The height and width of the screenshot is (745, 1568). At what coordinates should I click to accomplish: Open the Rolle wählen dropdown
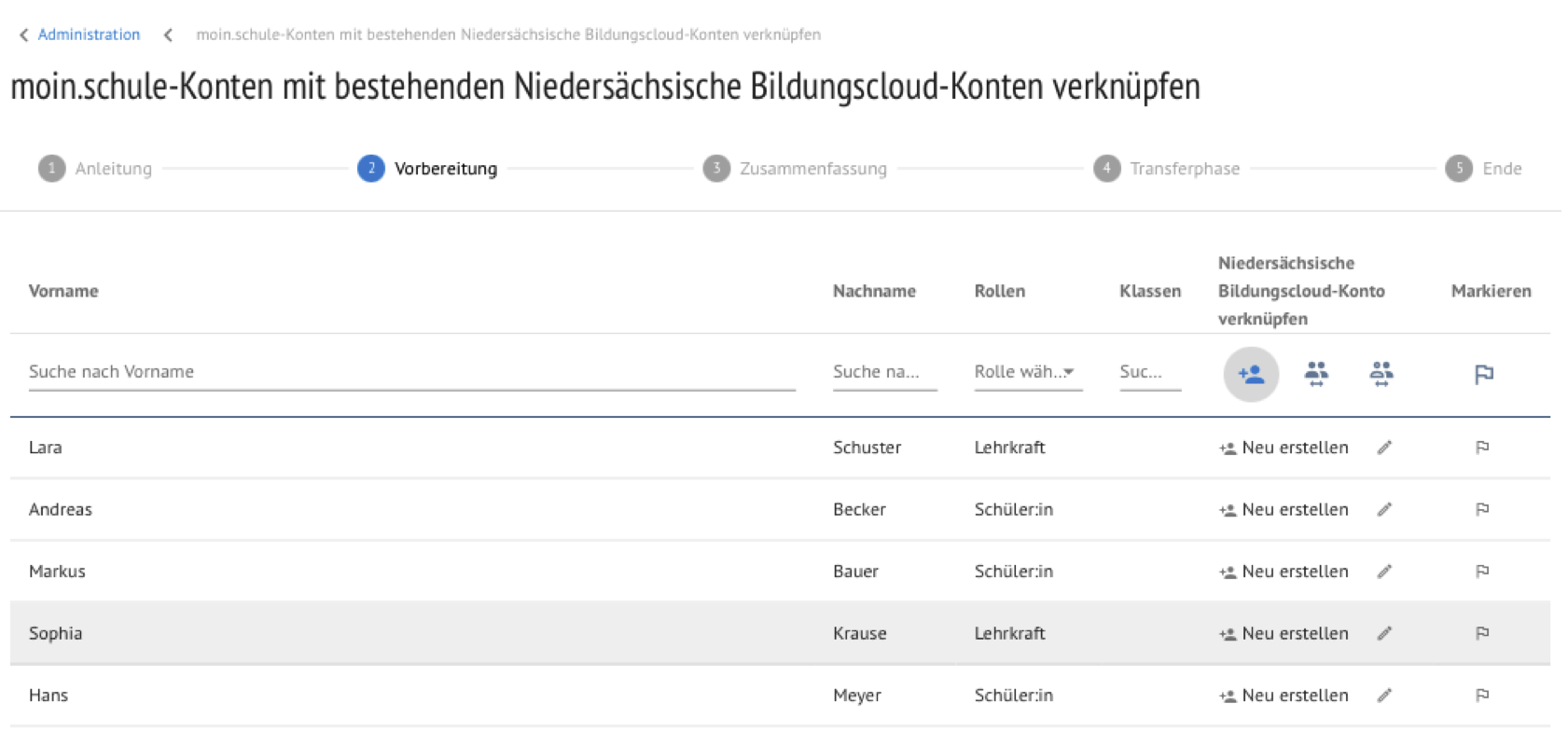(1027, 371)
